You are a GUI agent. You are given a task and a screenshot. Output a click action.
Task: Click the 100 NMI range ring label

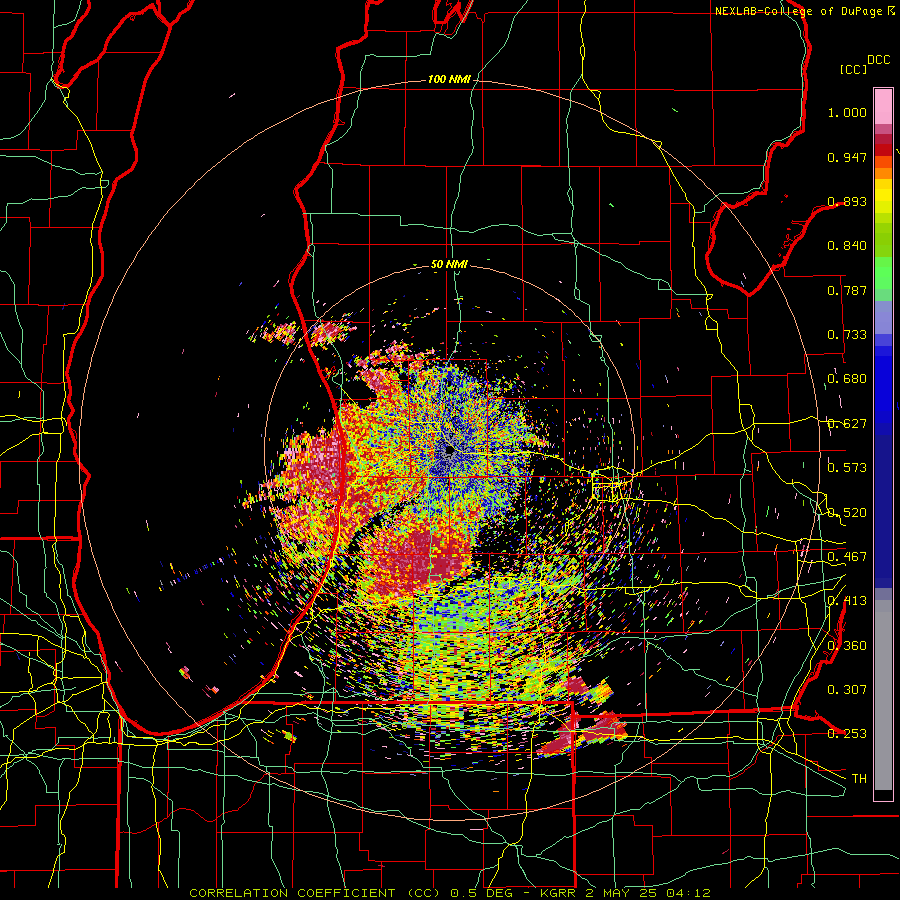(x=449, y=79)
